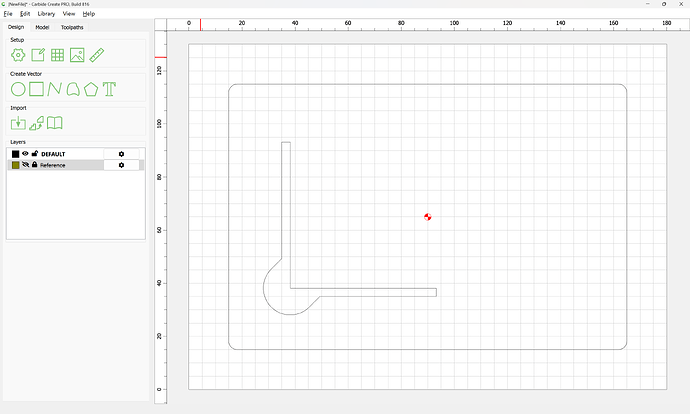Open the Edit menu

tap(25, 14)
